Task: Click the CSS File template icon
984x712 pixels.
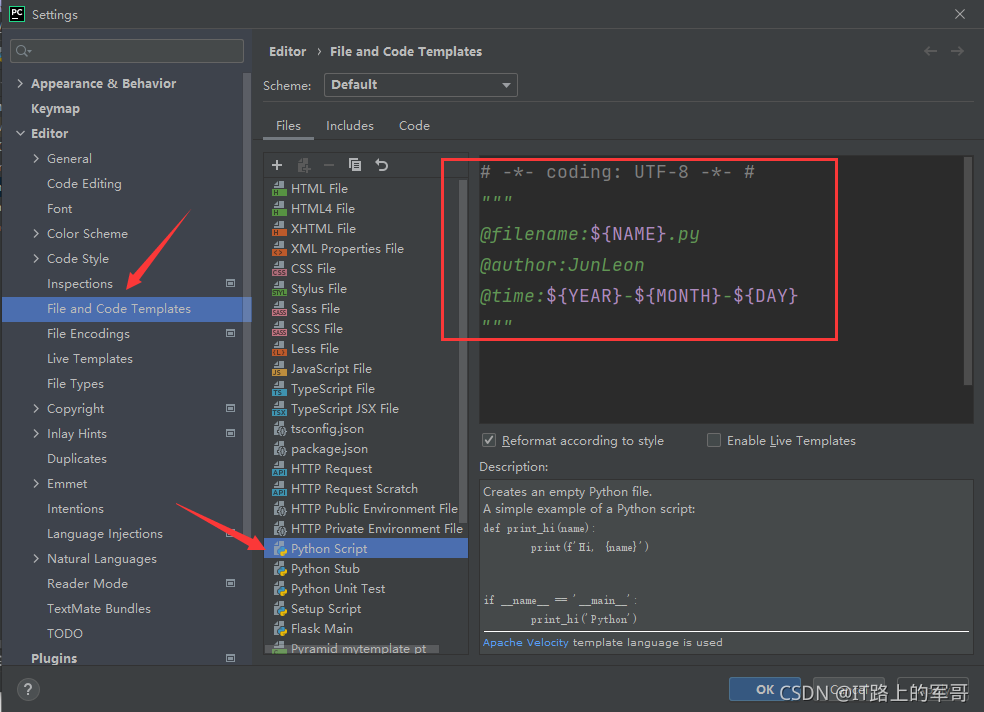Action: point(279,268)
